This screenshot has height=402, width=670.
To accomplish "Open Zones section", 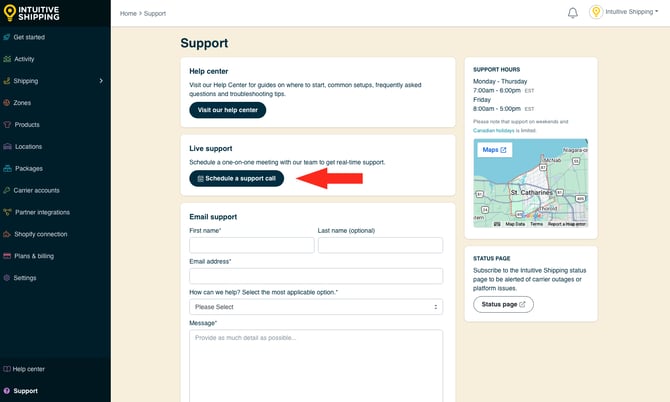I will (x=22, y=103).
